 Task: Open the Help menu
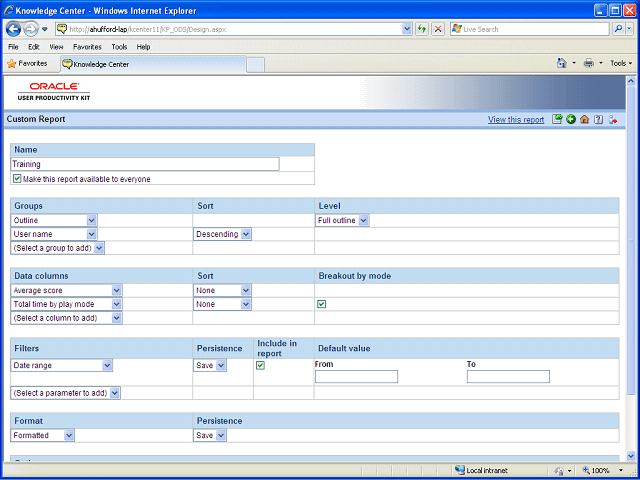pos(143,47)
